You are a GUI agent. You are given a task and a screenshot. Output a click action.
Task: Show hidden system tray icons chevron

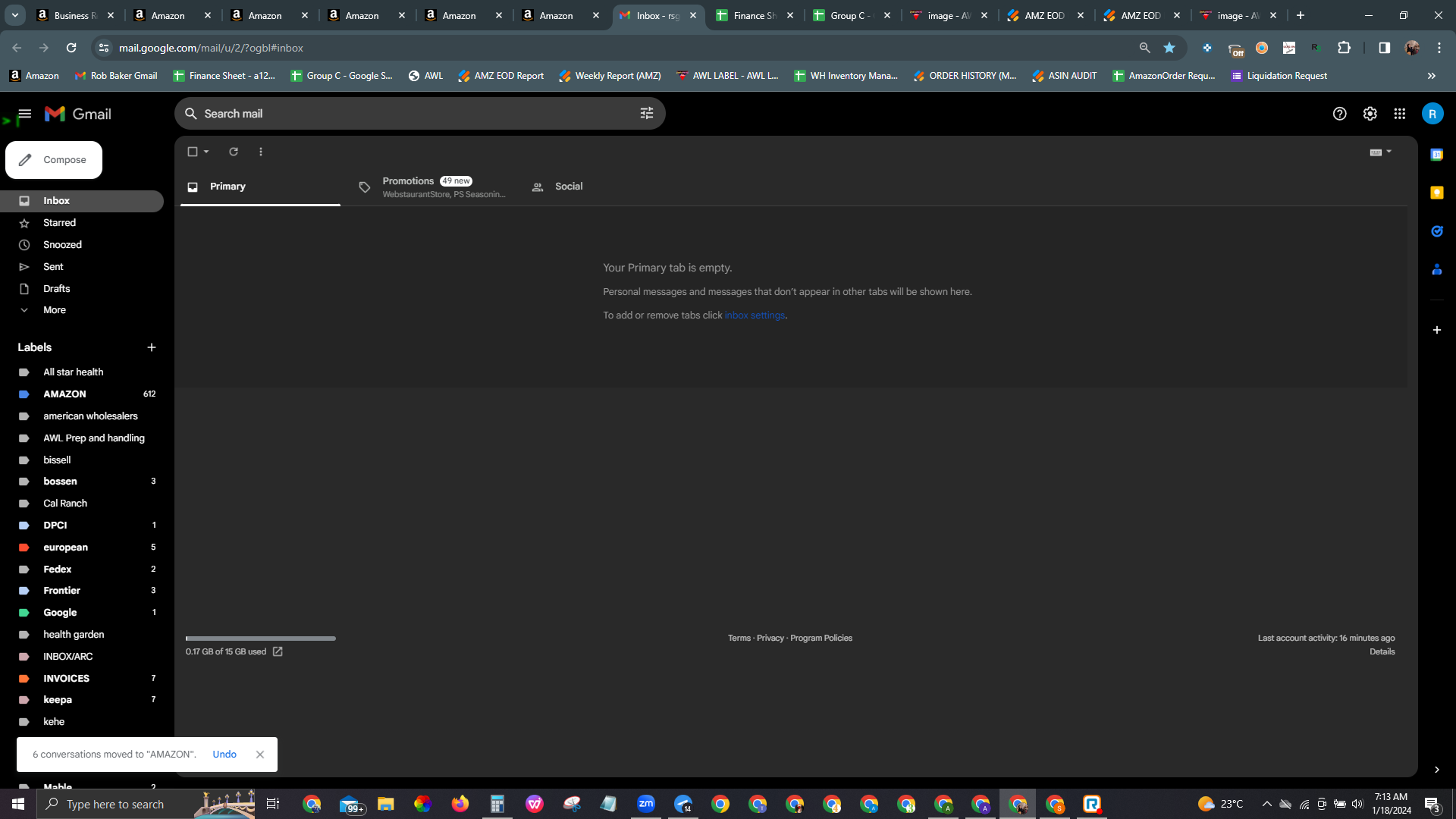tap(1266, 804)
